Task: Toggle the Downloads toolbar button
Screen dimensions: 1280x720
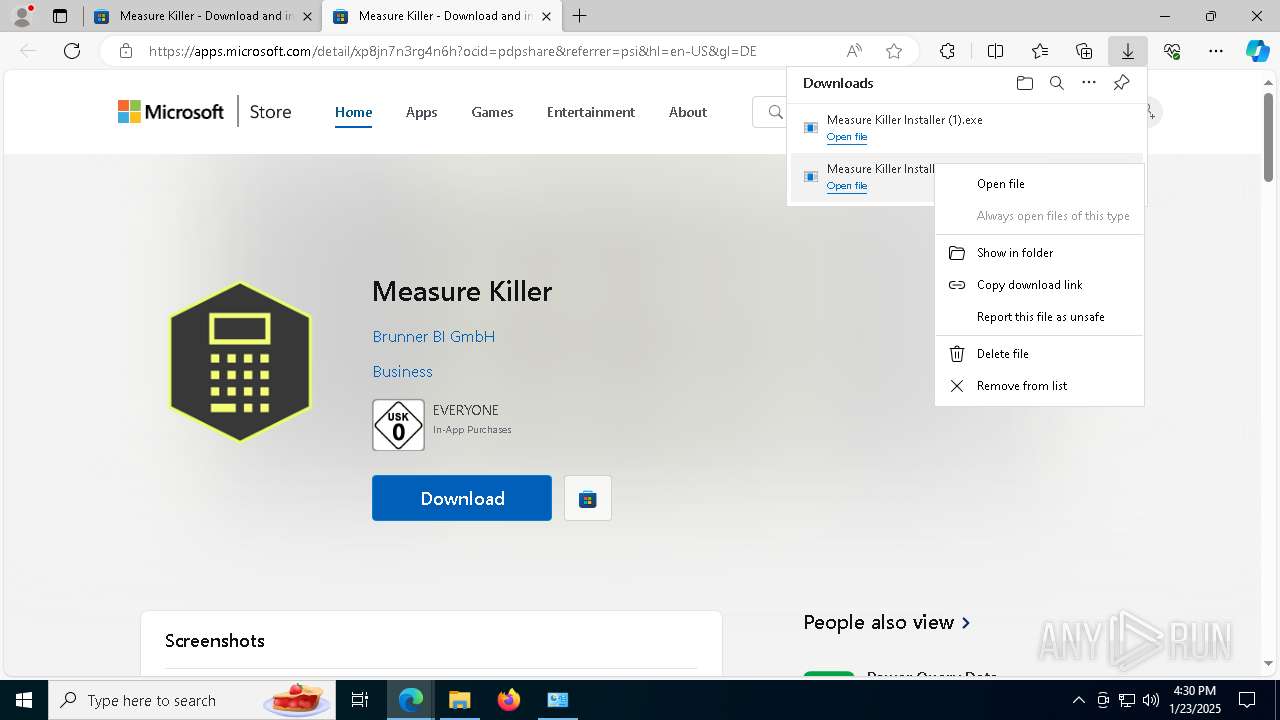Action: pos(1128,51)
